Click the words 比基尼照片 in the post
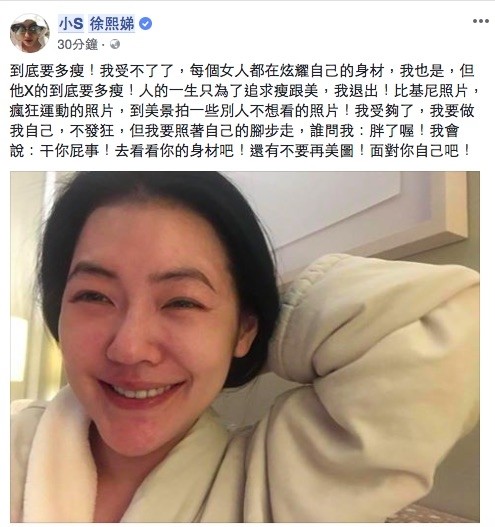This screenshot has width=495, height=527. [x=431, y=91]
